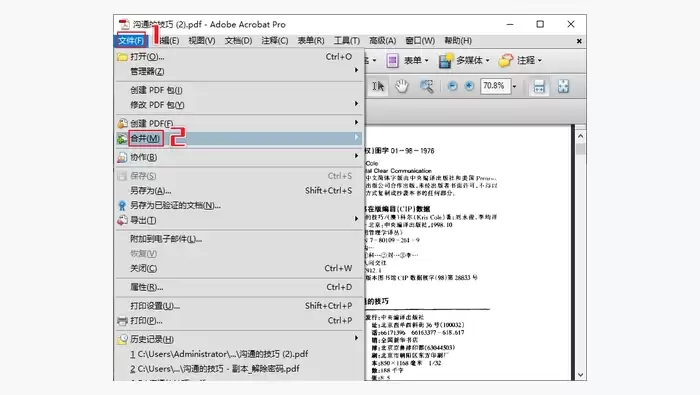Click the document scrollbar up arrow
Viewport: 700px width, 395px height.
pos(580,136)
